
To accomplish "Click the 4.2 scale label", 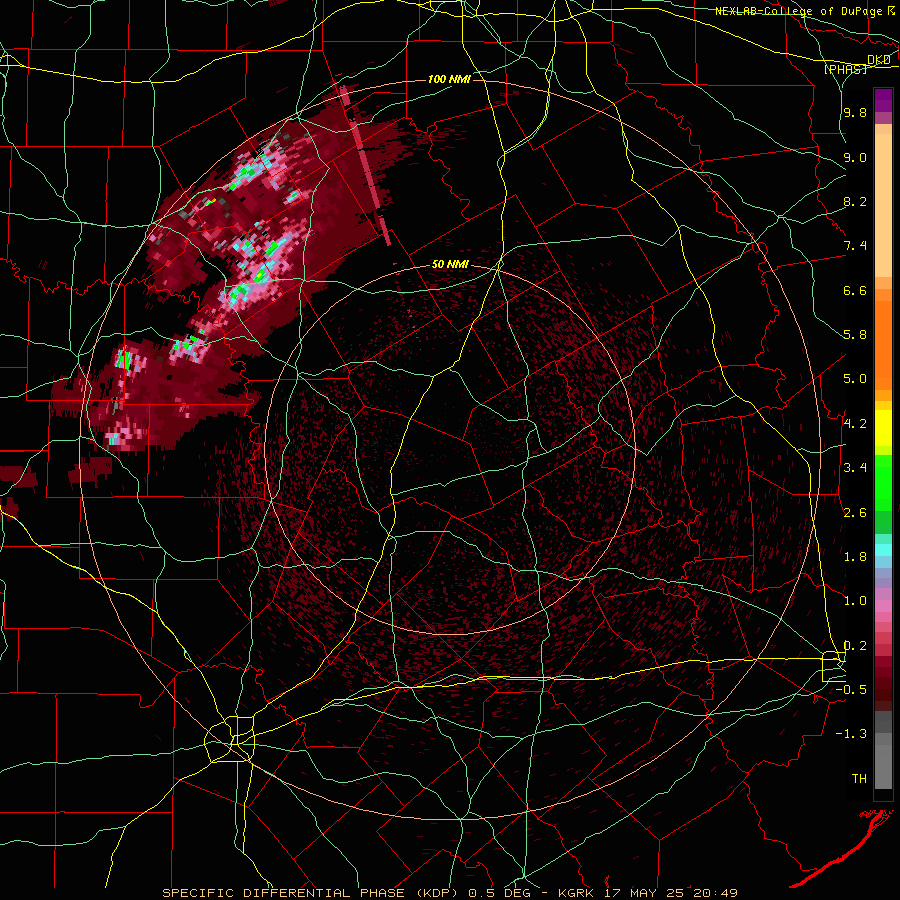I will click(x=855, y=424).
